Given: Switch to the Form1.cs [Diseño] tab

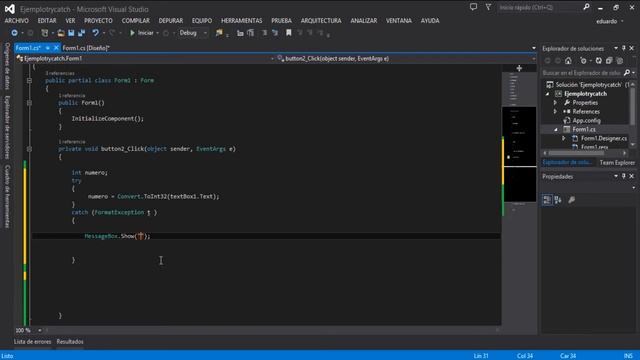Looking at the screenshot, I should tap(86, 48).
